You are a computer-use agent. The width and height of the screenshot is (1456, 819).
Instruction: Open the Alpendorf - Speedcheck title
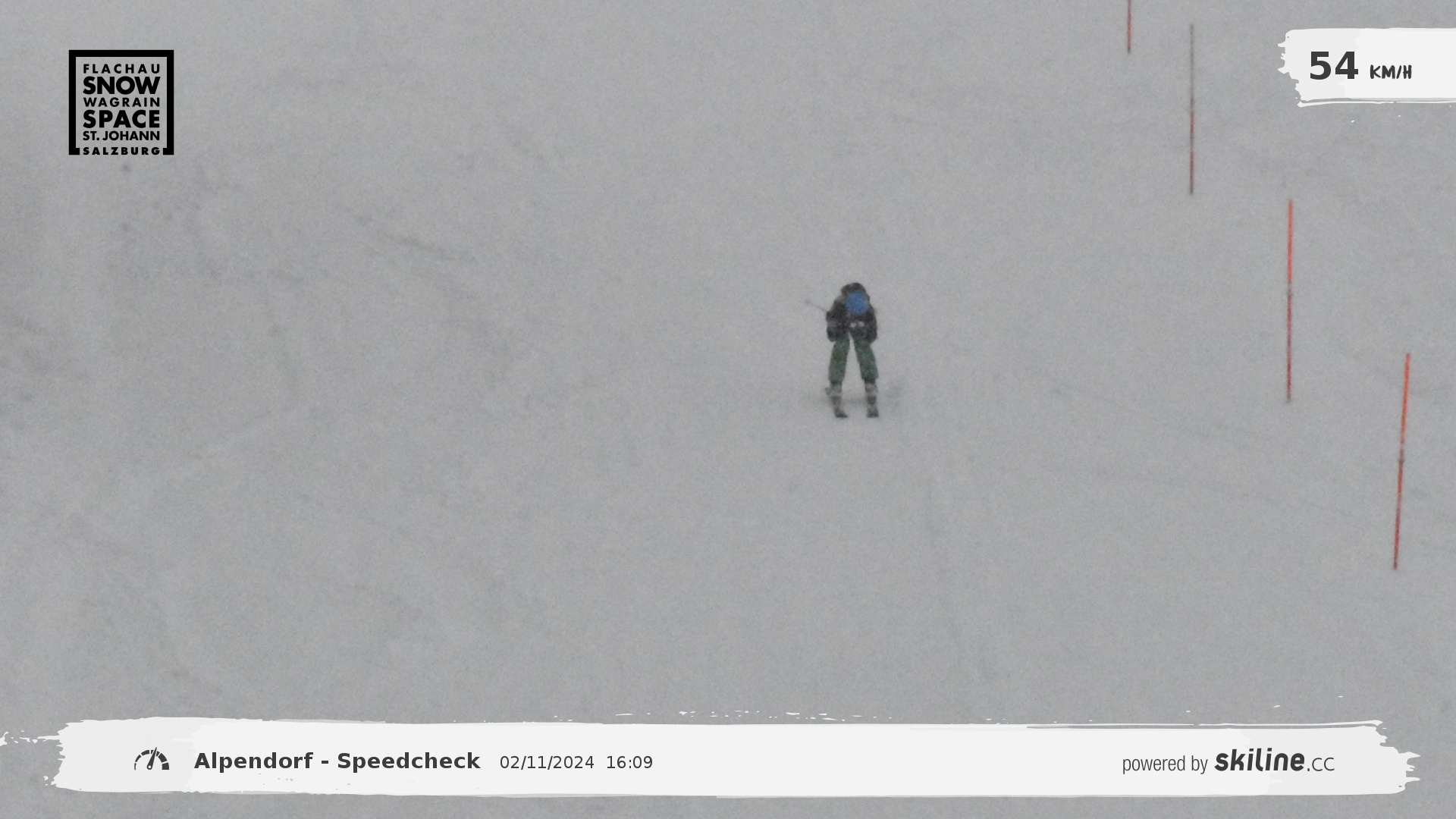[x=337, y=761]
